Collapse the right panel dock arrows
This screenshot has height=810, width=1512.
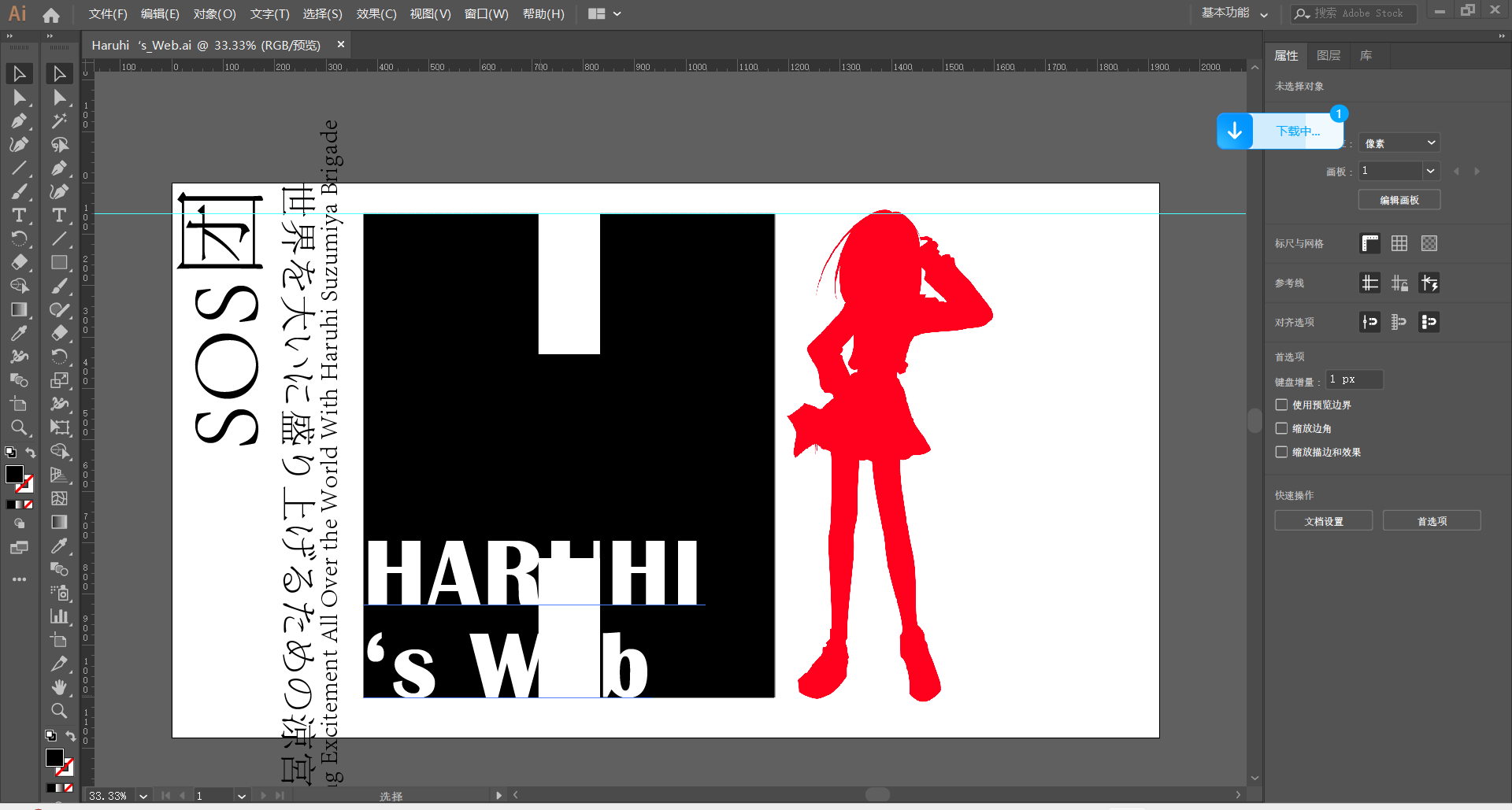[1502, 35]
